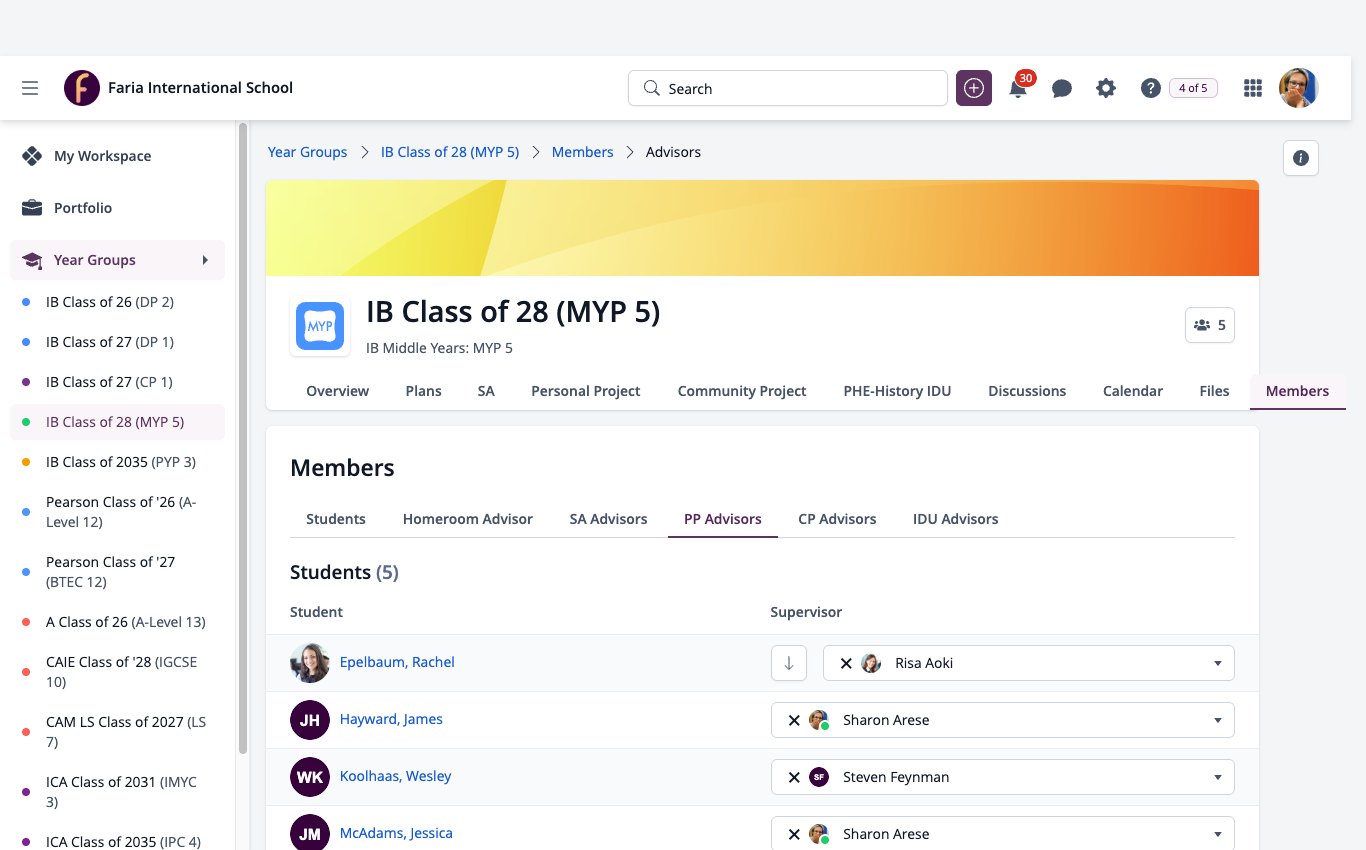Open the apps grid launcher

tap(1252, 88)
